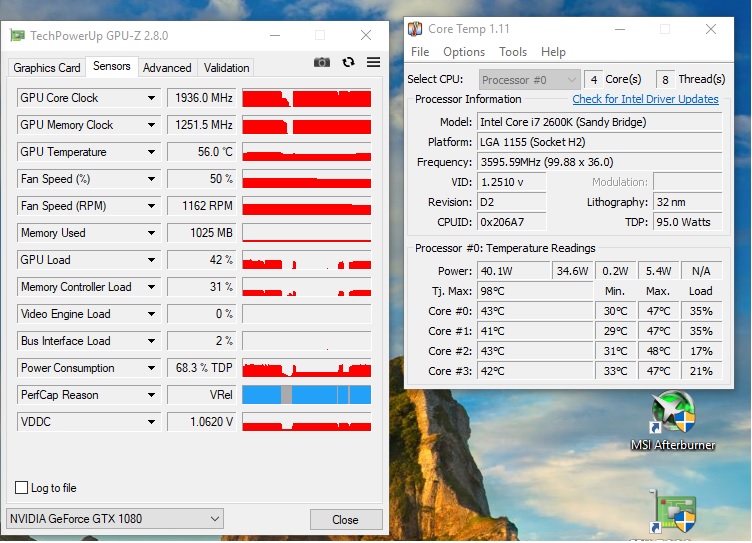Switch to Advanced tab

click(167, 68)
